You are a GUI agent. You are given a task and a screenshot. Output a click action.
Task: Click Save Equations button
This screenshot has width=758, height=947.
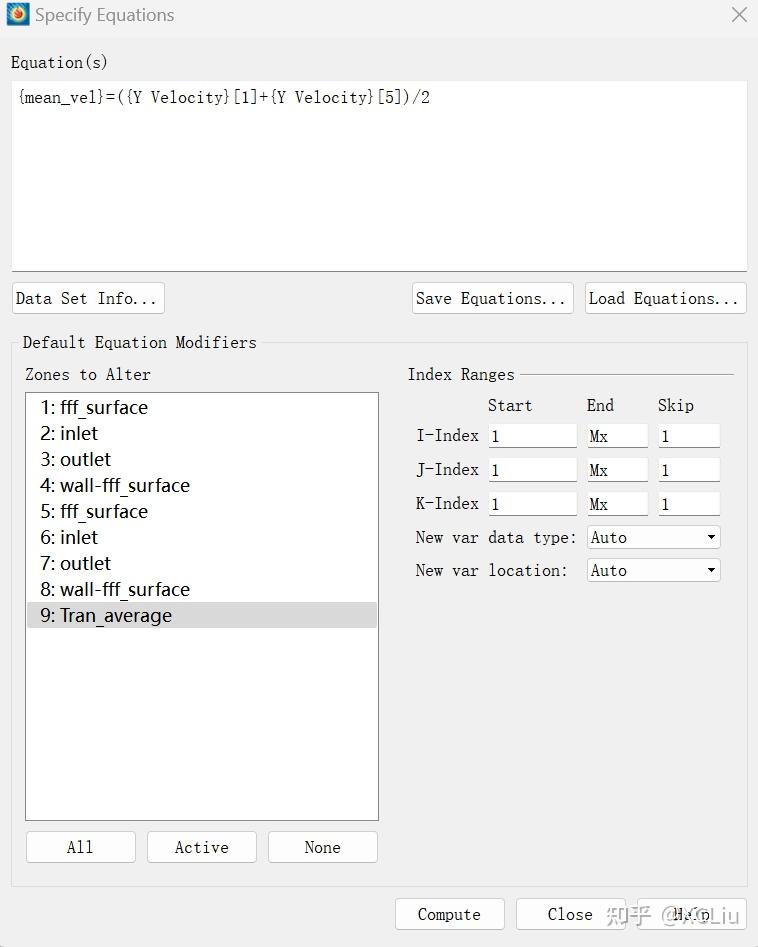[x=491, y=298]
